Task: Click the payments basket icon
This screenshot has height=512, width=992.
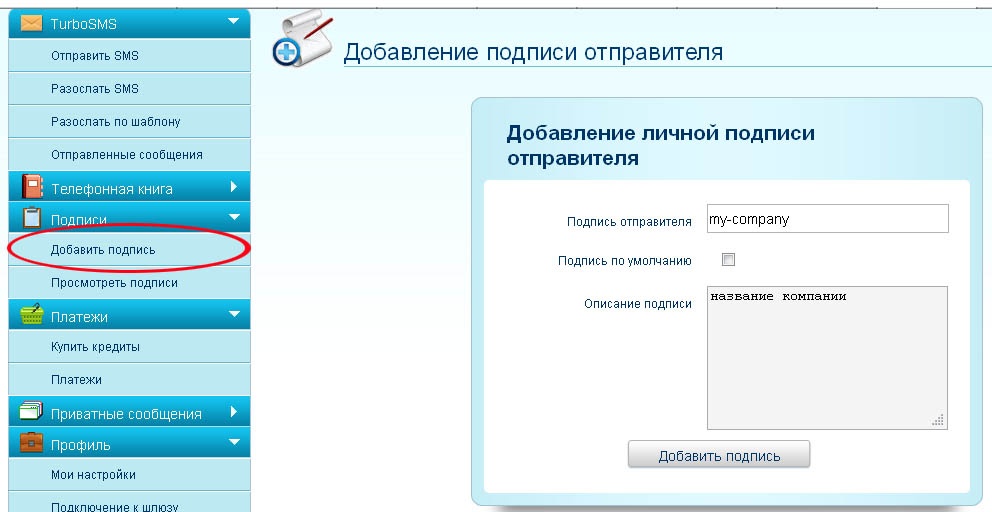Action: (x=32, y=316)
